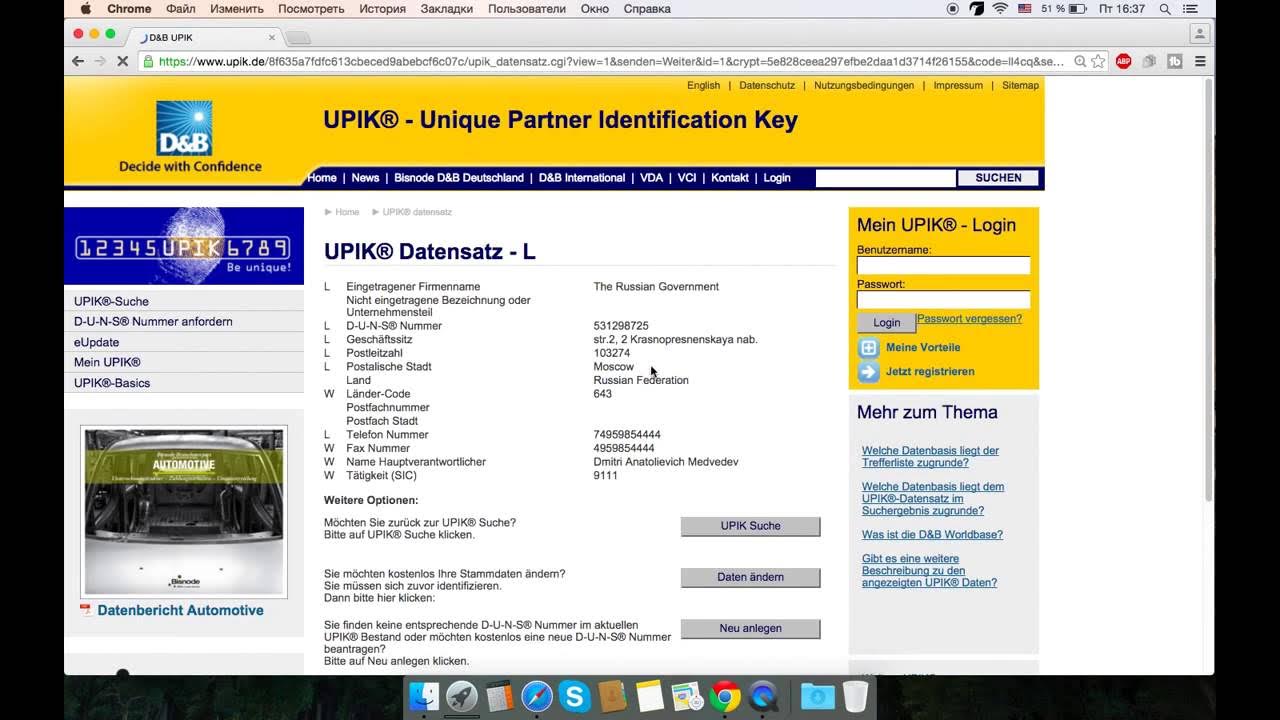Viewport: 1280px width, 720px height.
Task: Click the UPIK Suche button
Action: tap(750, 526)
